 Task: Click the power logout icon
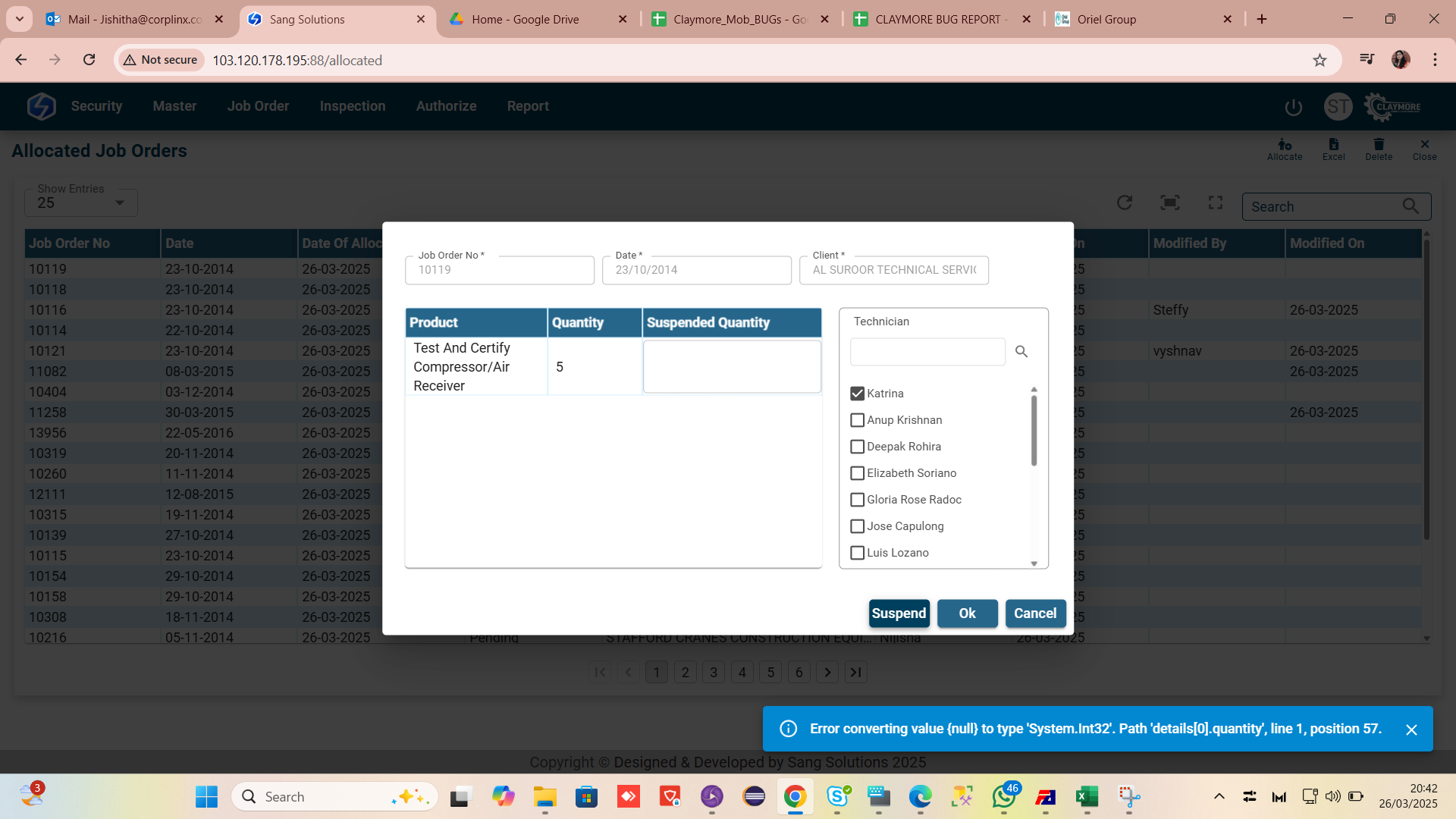(1293, 107)
